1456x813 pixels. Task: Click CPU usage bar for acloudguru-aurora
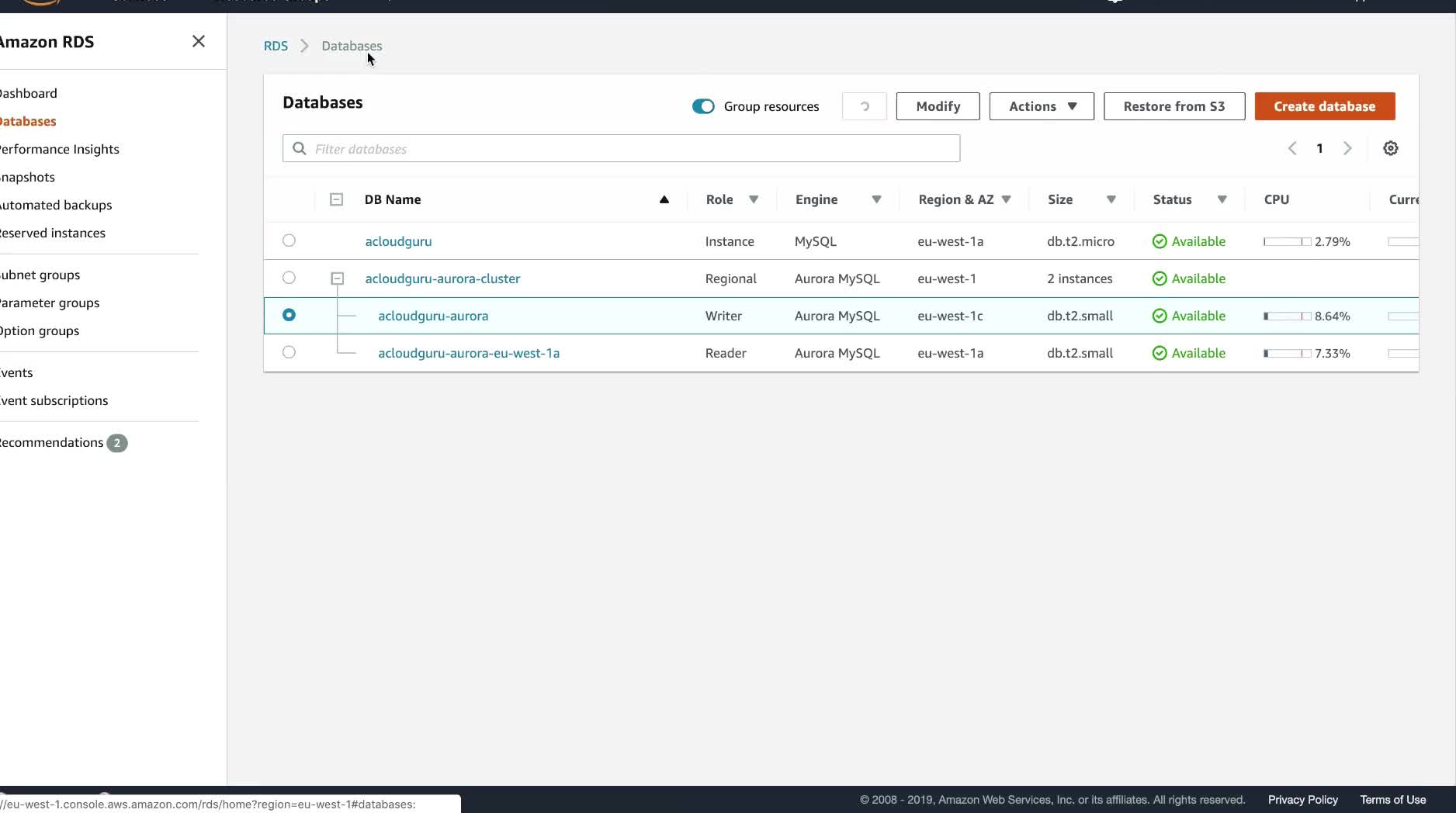click(x=1286, y=316)
